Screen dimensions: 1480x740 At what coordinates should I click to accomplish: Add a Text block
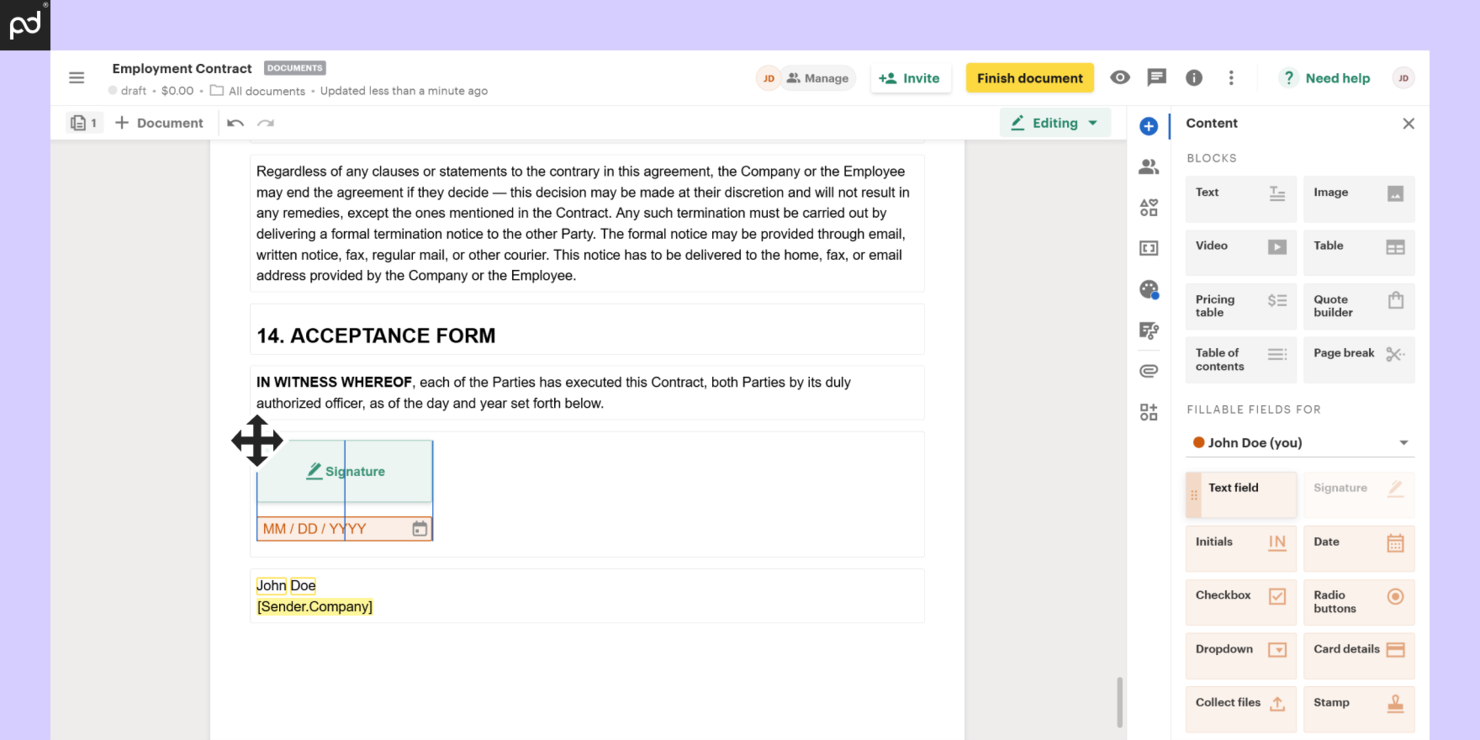pyautogui.click(x=1241, y=199)
